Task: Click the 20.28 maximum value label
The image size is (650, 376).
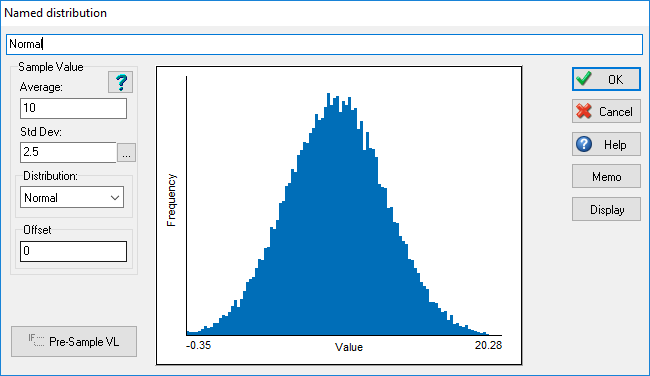Action: tap(488, 345)
